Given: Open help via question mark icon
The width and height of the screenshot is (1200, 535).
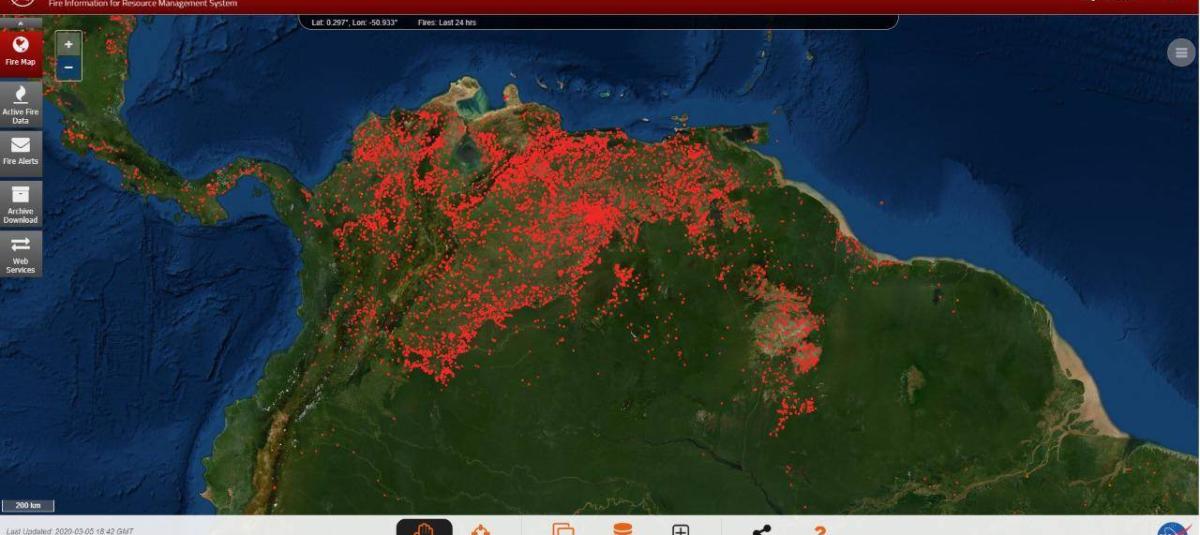Looking at the screenshot, I should tap(819, 529).
